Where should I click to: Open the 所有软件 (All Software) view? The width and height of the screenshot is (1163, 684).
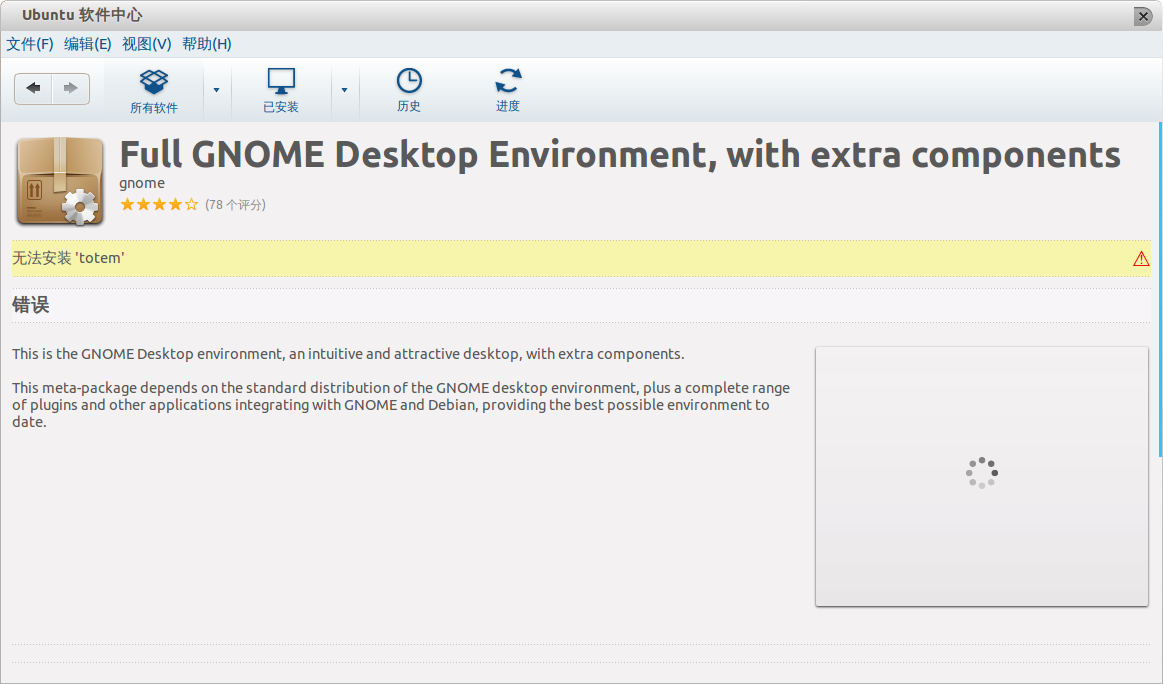(x=154, y=91)
